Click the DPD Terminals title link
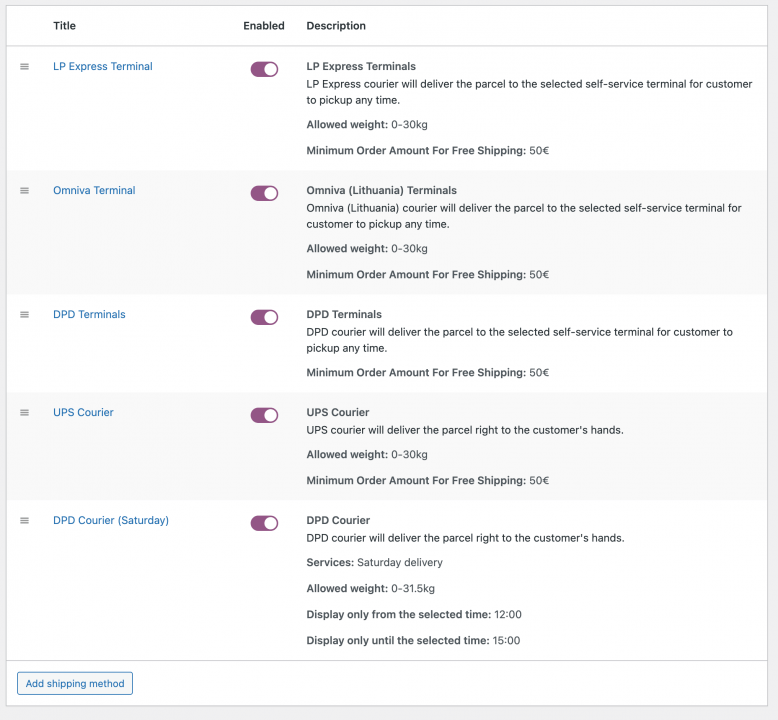This screenshot has width=778, height=720. 89,315
